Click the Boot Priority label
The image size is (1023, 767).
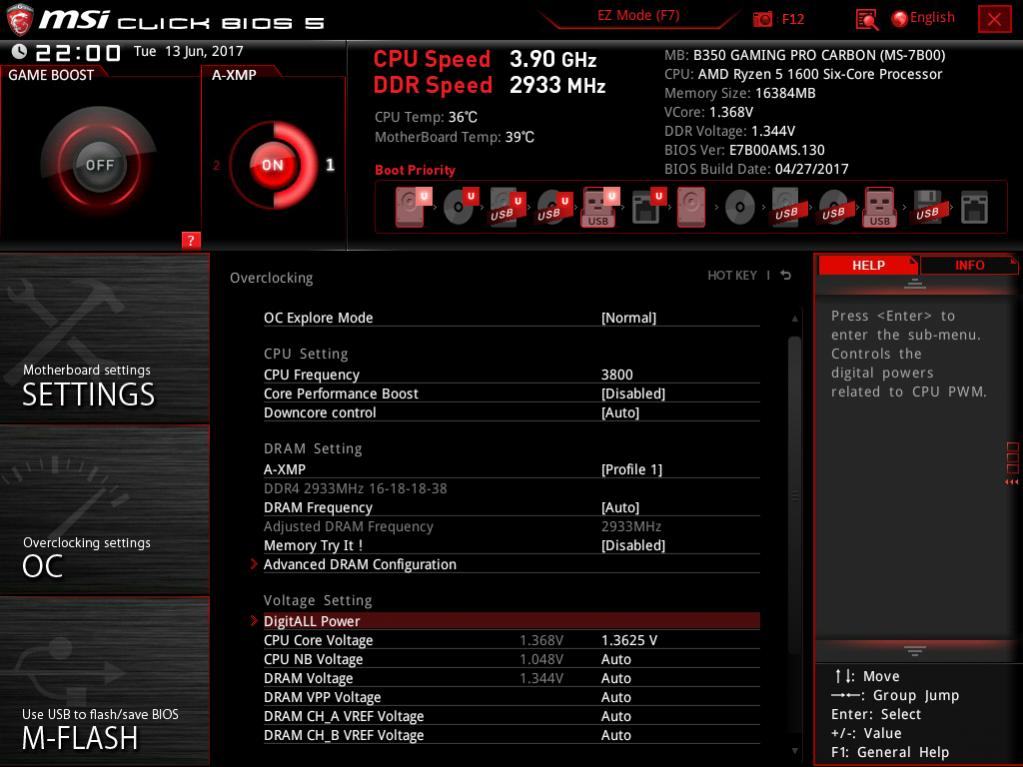[x=415, y=170]
